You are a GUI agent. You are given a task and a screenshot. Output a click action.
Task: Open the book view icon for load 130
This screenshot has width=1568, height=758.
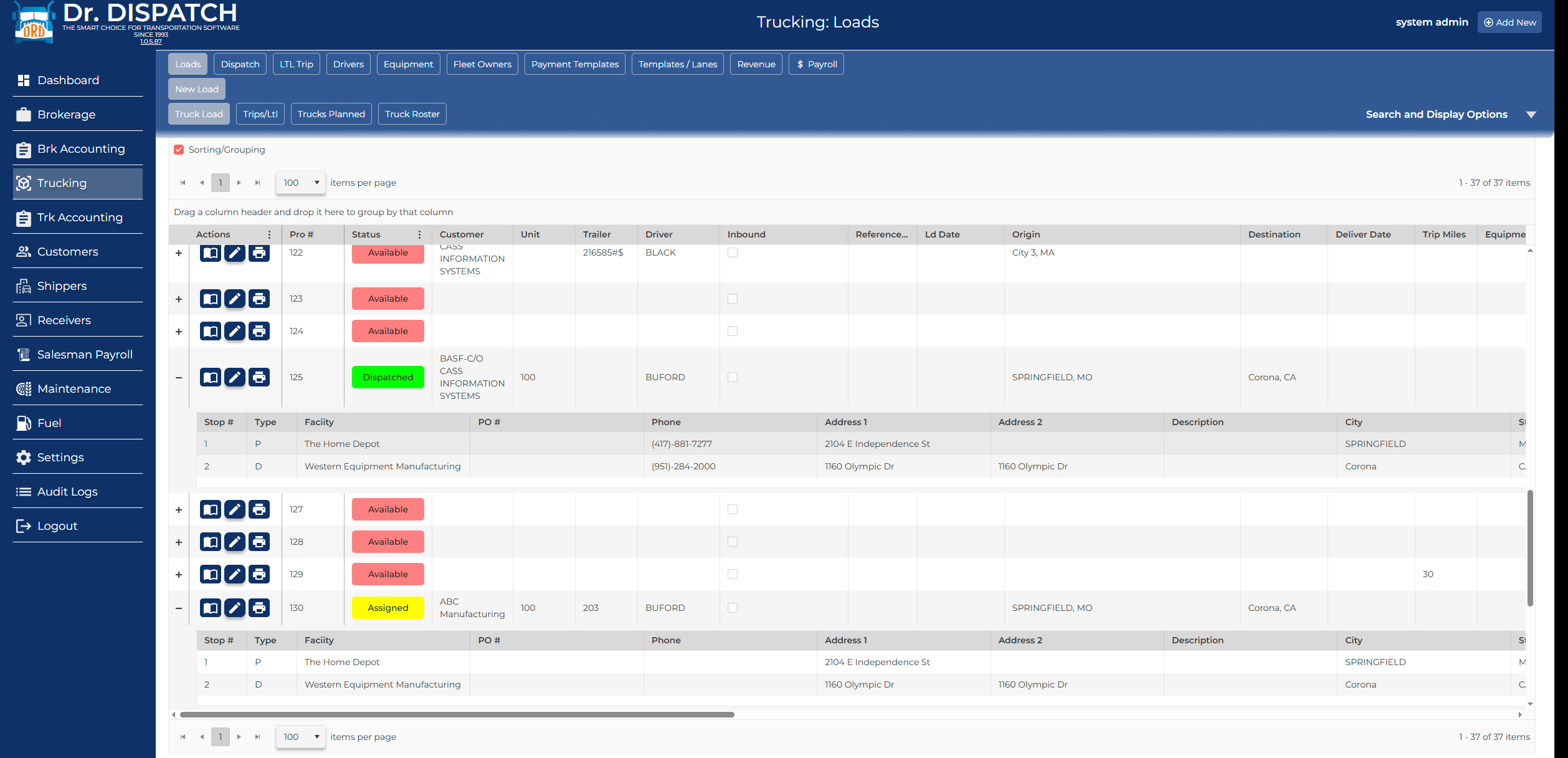coord(211,608)
